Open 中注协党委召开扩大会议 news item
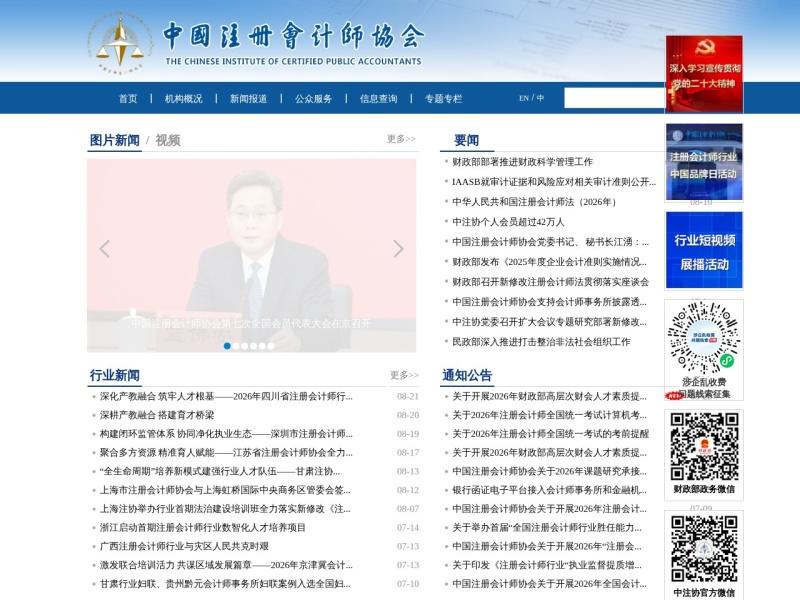The width and height of the screenshot is (800, 600). click(549, 321)
